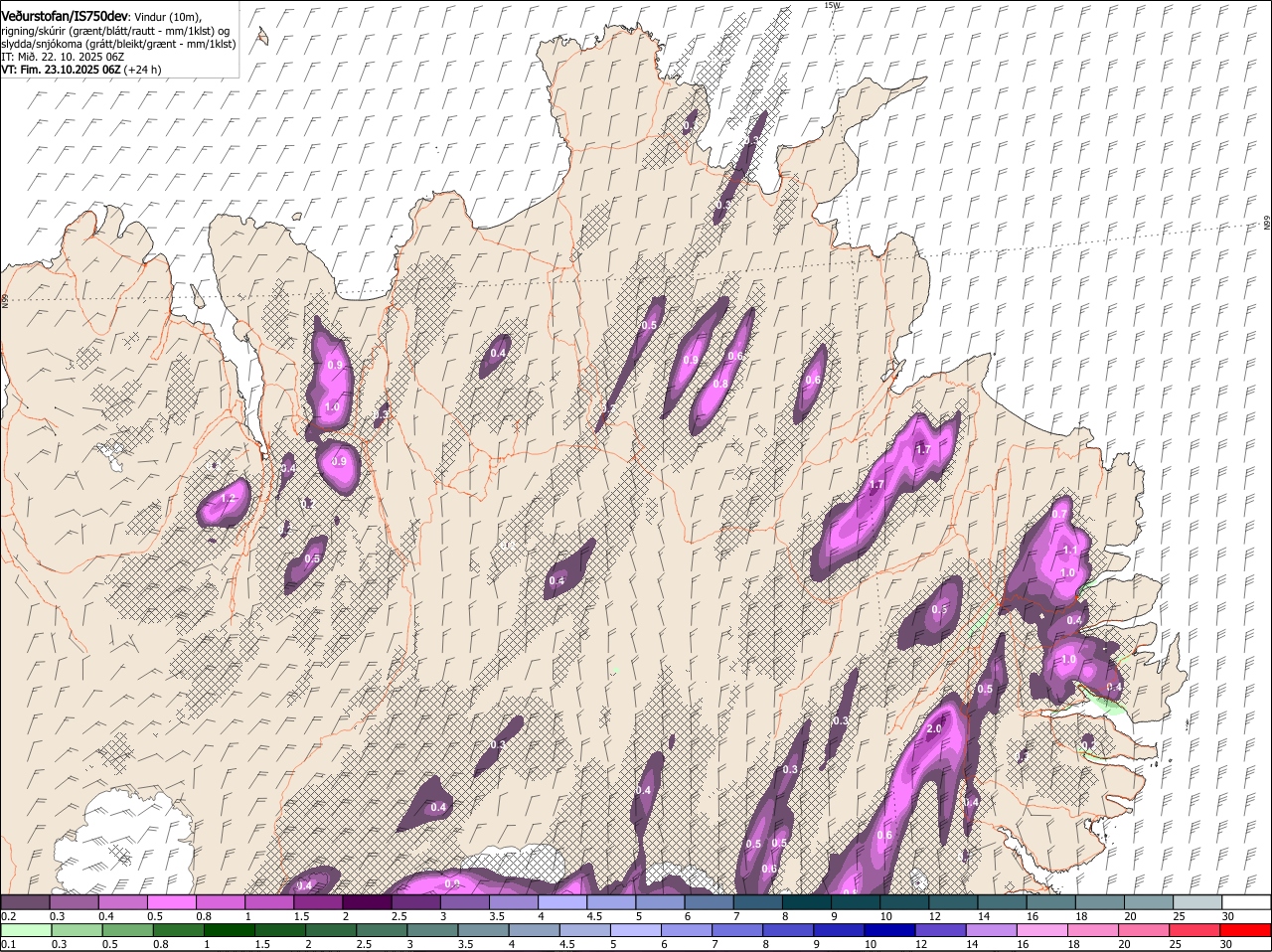Click the Veðurstofan/IS750dev title text
The height and width of the screenshot is (952, 1272).
point(65,17)
